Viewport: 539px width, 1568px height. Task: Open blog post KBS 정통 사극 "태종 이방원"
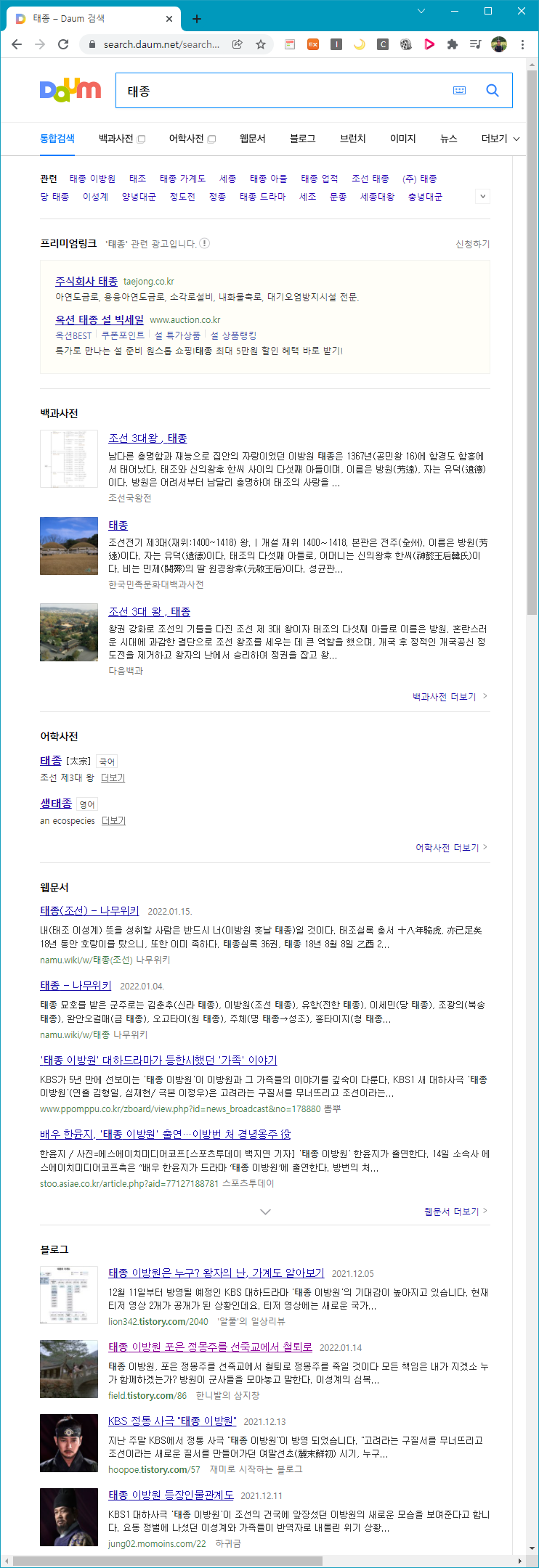coord(172,1421)
